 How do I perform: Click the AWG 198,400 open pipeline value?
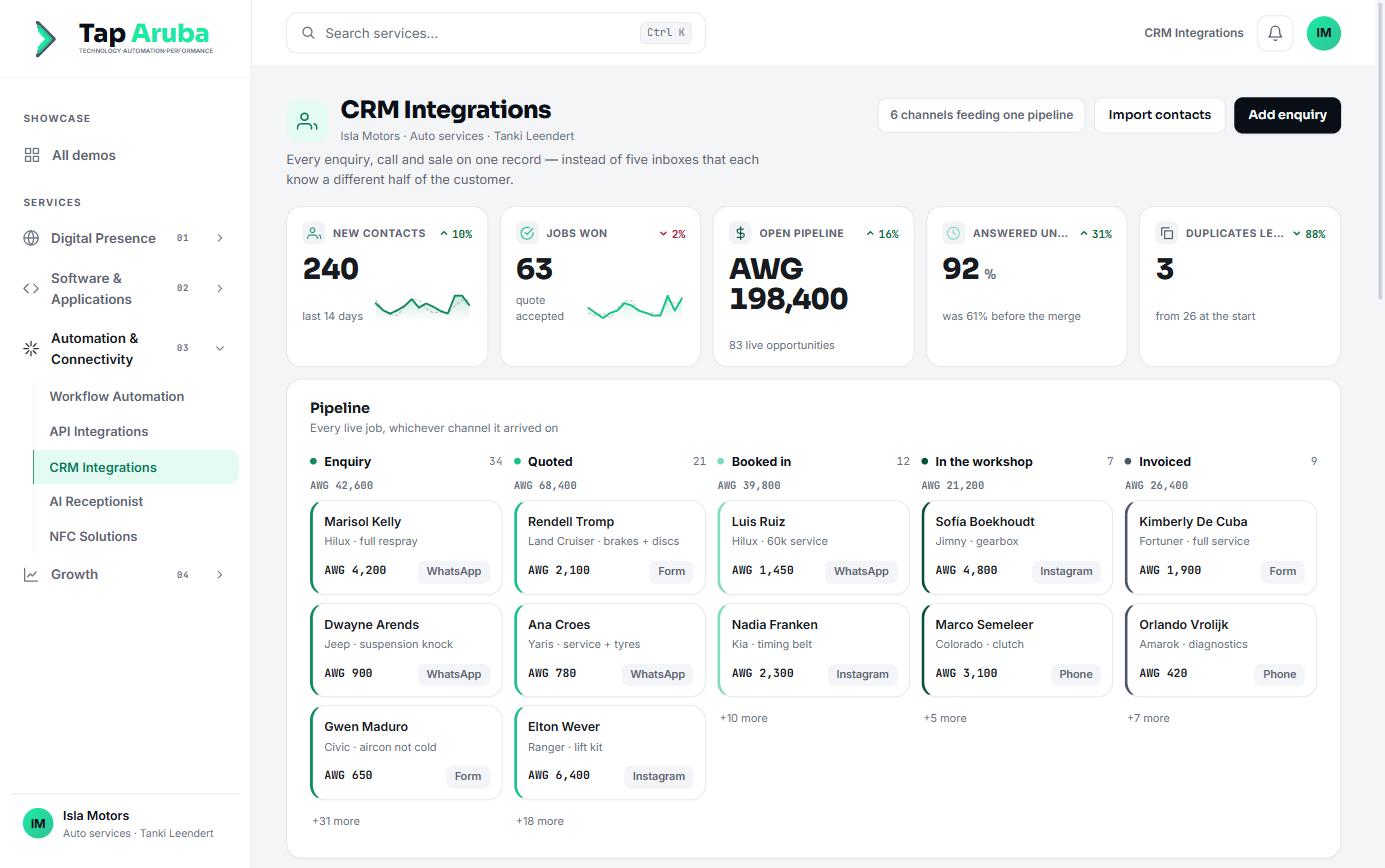[x=789, y=284]
